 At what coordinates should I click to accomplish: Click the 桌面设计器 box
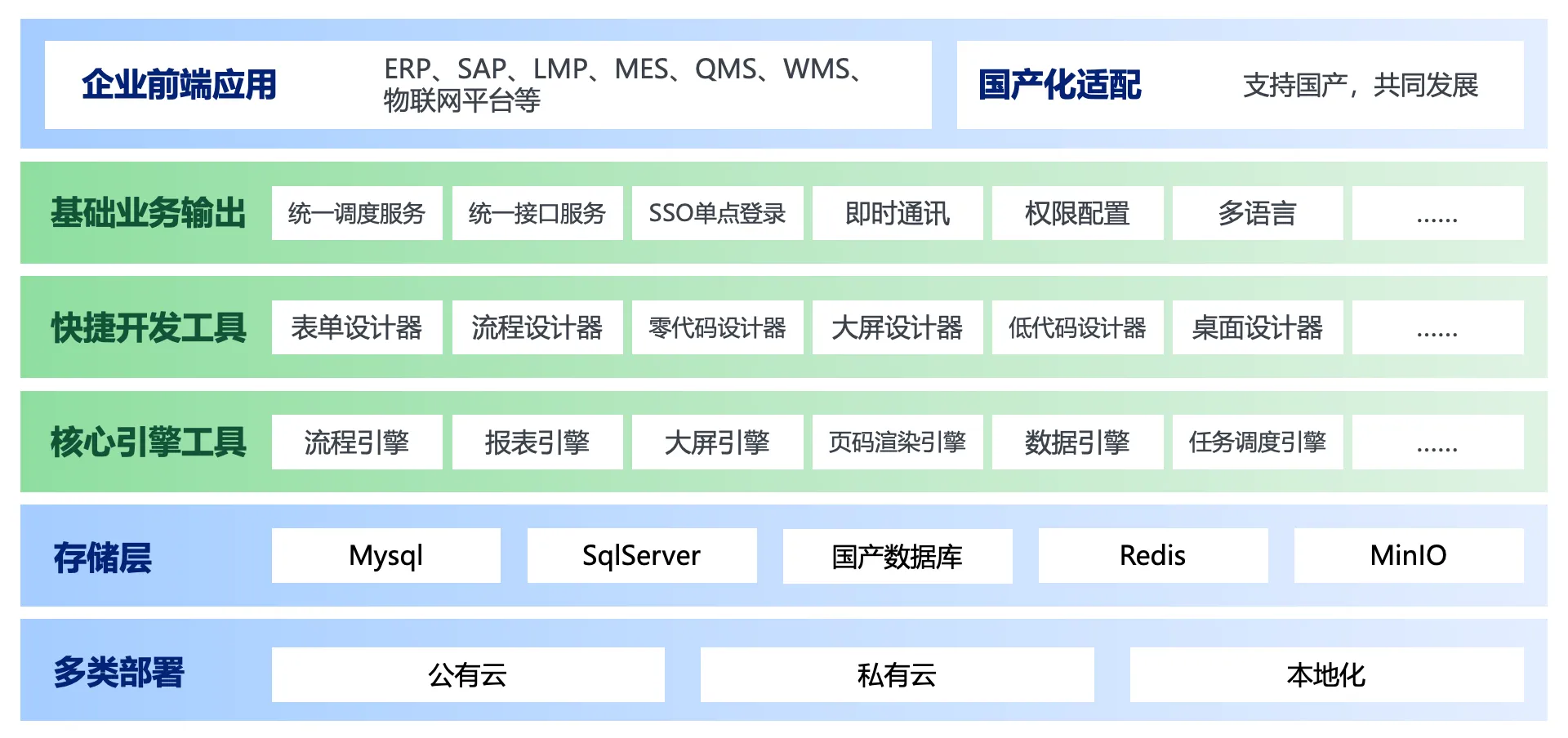[1258, 327]
